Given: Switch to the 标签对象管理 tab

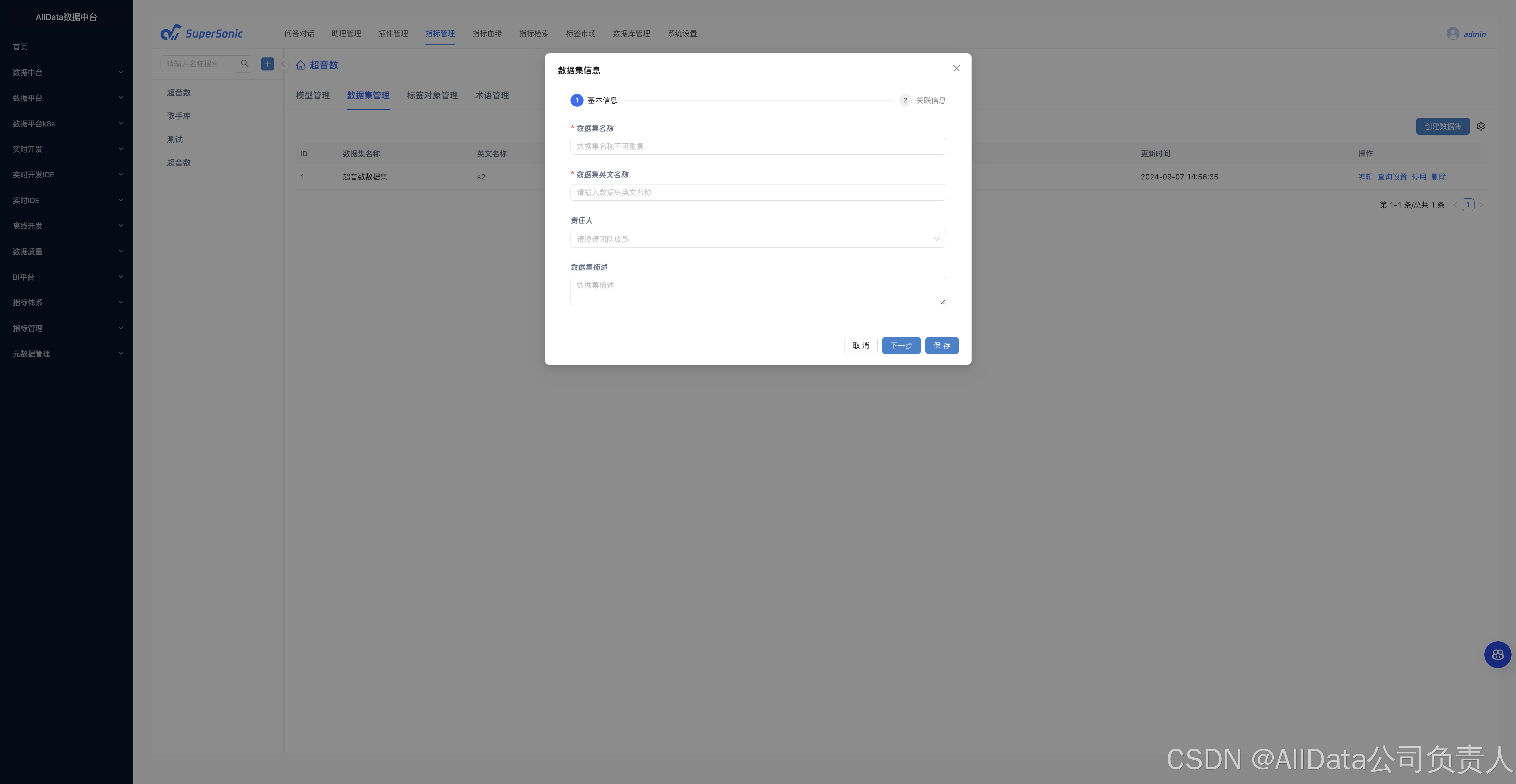Looking at the screenshot, I should tap(432, 95).
